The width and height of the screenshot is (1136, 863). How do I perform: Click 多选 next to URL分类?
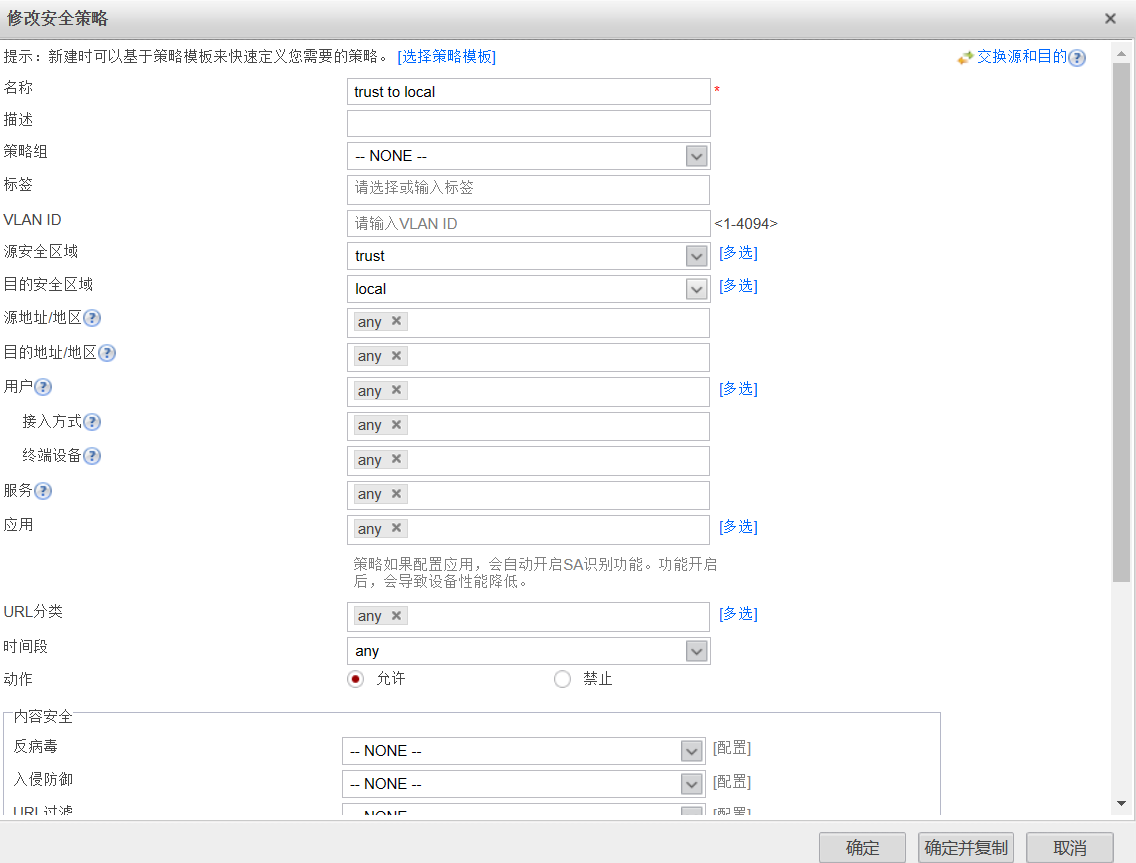738,614
